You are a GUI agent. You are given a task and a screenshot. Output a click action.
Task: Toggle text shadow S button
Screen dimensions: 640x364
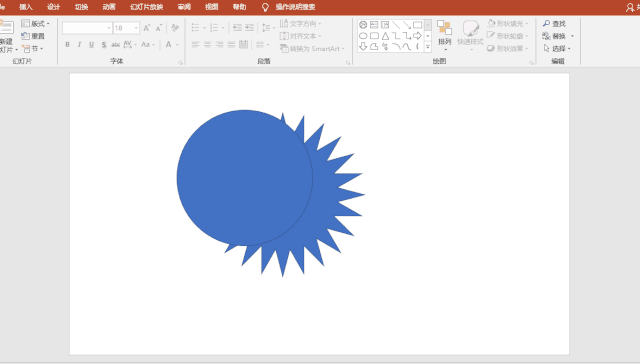(x=104, y=44)
